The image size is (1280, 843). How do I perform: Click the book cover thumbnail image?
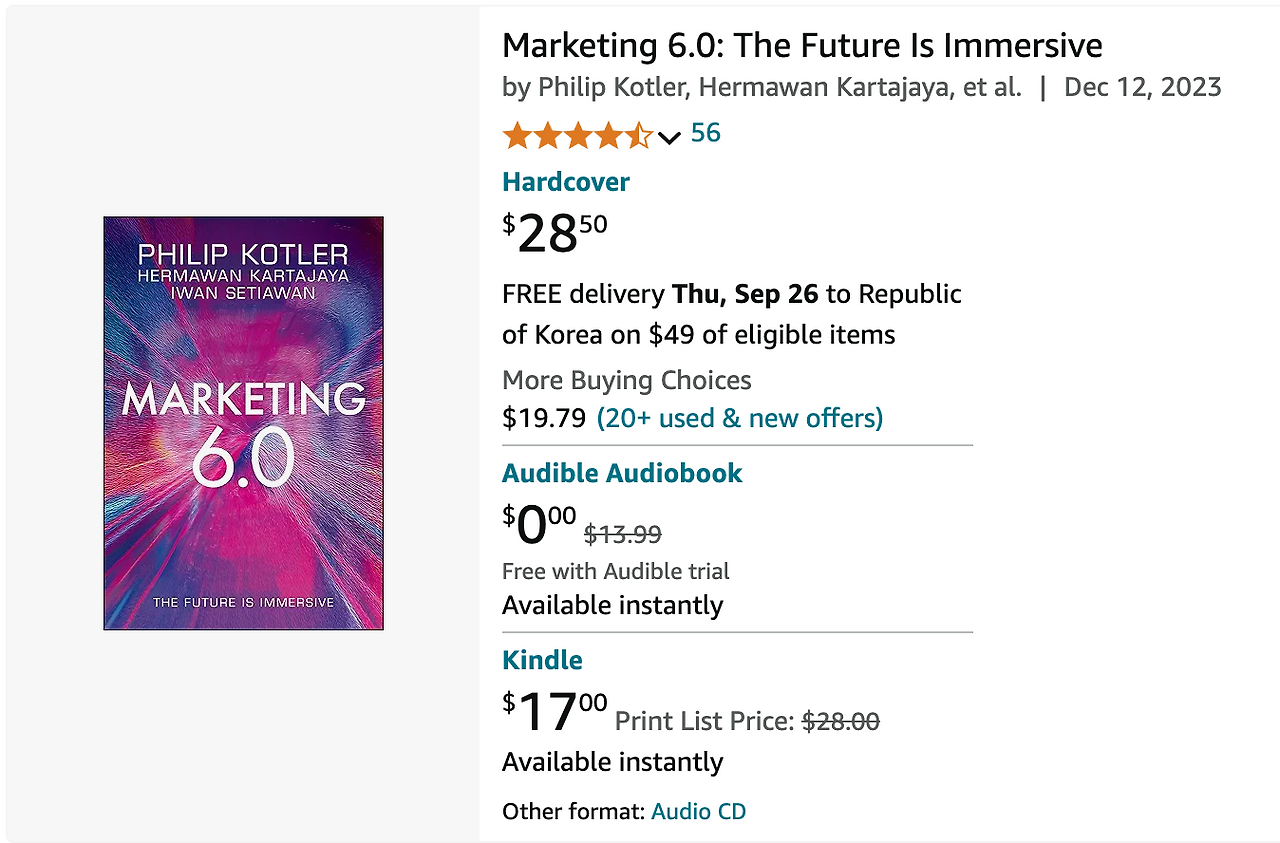tap(242, 422)
